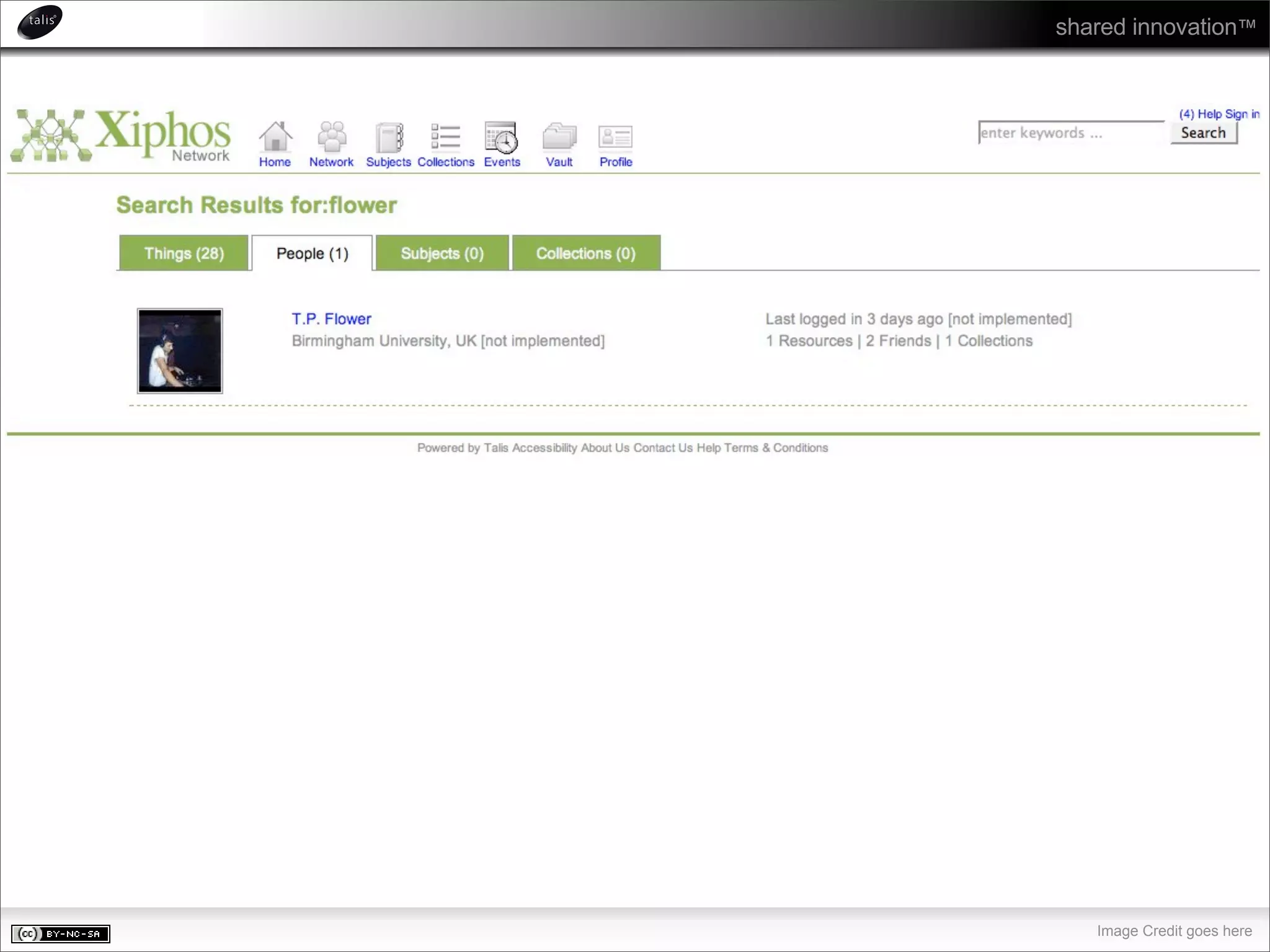Open the Terms & Conditions footer link
This screenshot has width=1270, height=952.
coord(776,447)
